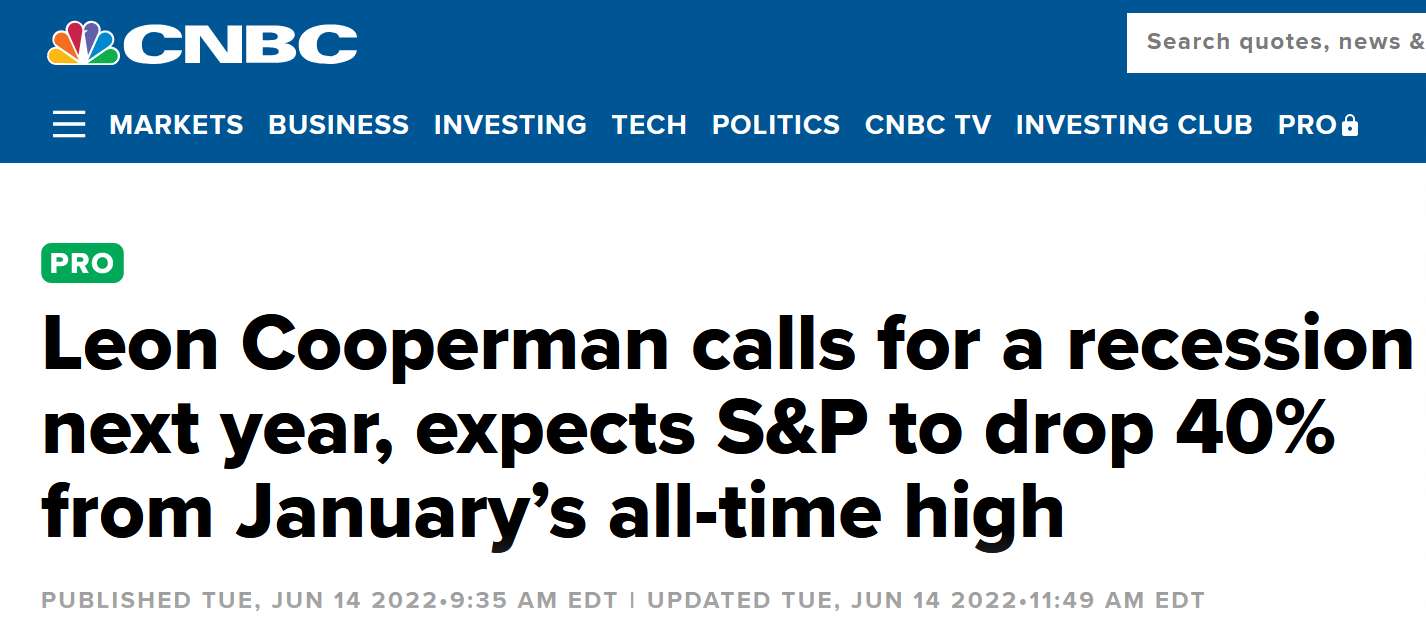Screen dimensions: 1426x629
Task: Open the Markets menu
Action: pos(176,125)
